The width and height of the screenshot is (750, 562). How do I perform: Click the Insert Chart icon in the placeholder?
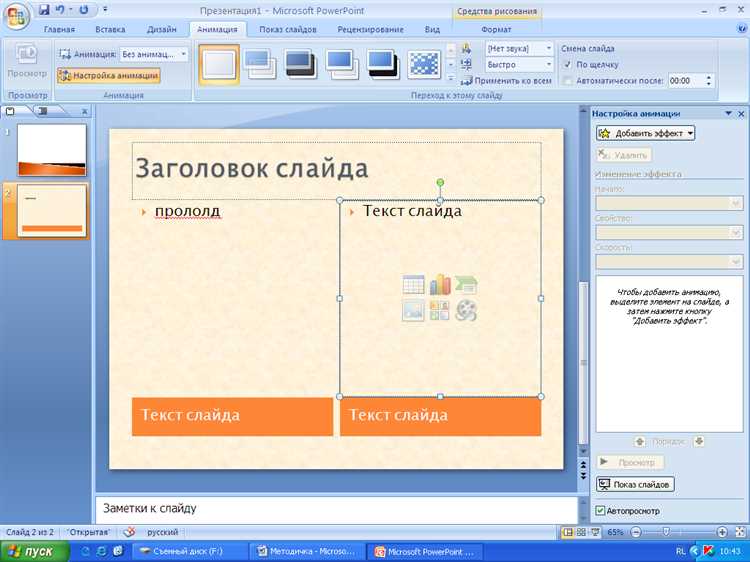[440, 285]
